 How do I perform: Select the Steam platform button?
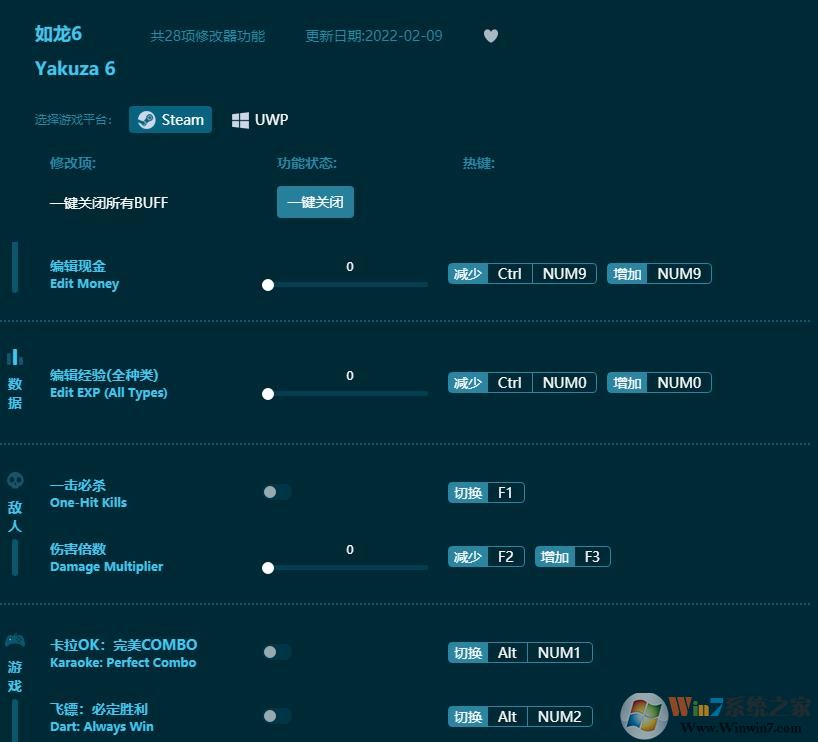point(171,119)
